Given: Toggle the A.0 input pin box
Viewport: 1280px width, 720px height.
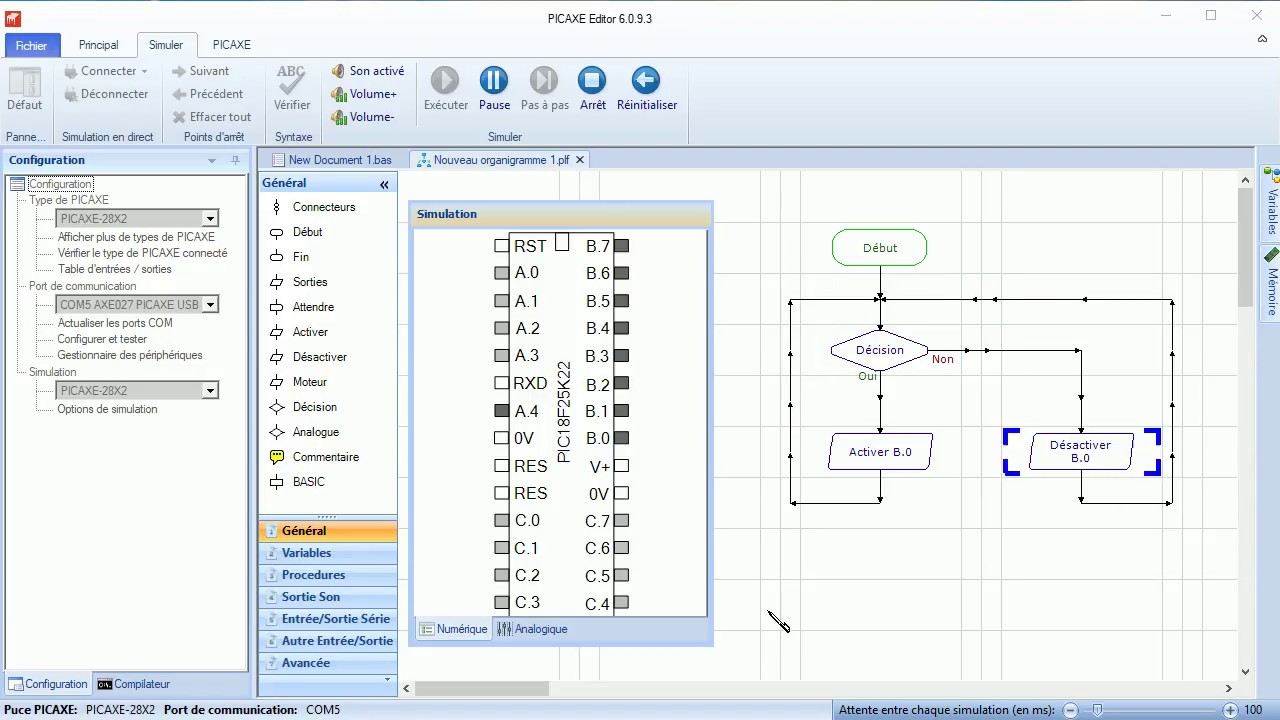Looking at the screenshot, I should click(501, 273).
